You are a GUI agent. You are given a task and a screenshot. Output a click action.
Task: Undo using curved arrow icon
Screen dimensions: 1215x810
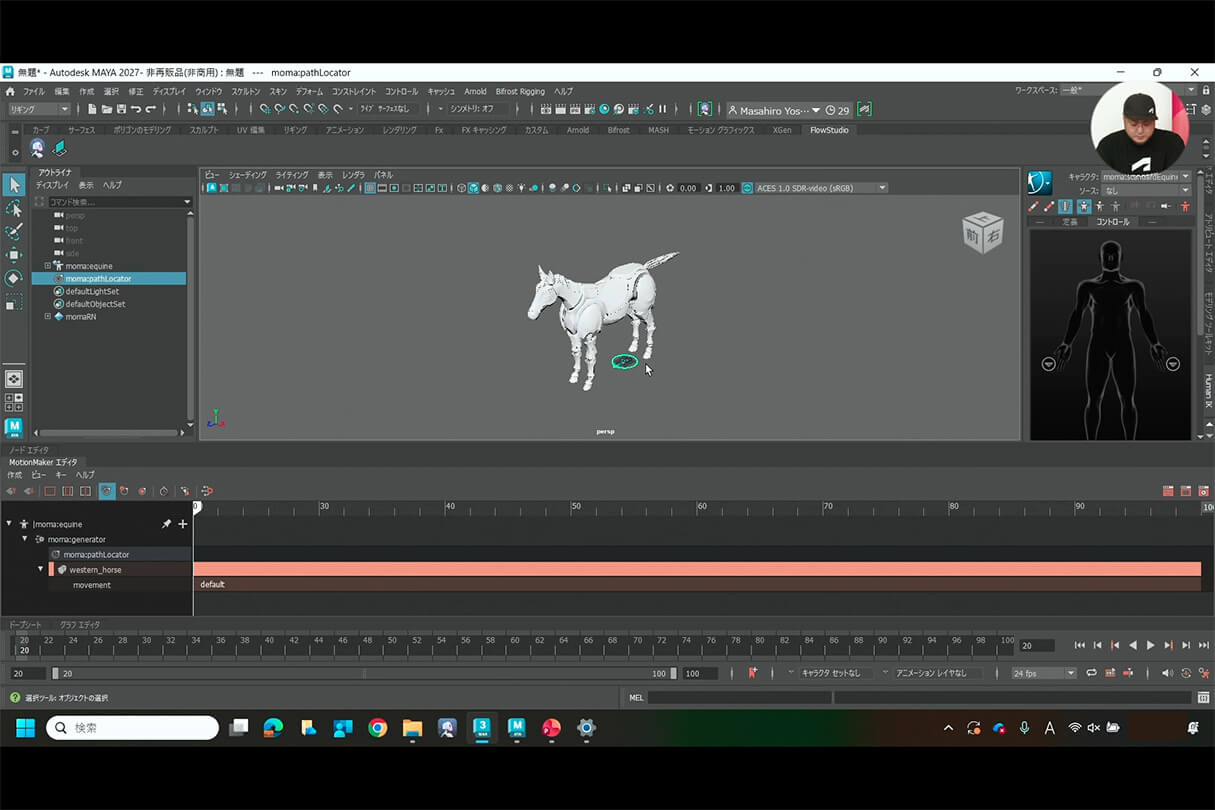(x=136, y=109)
